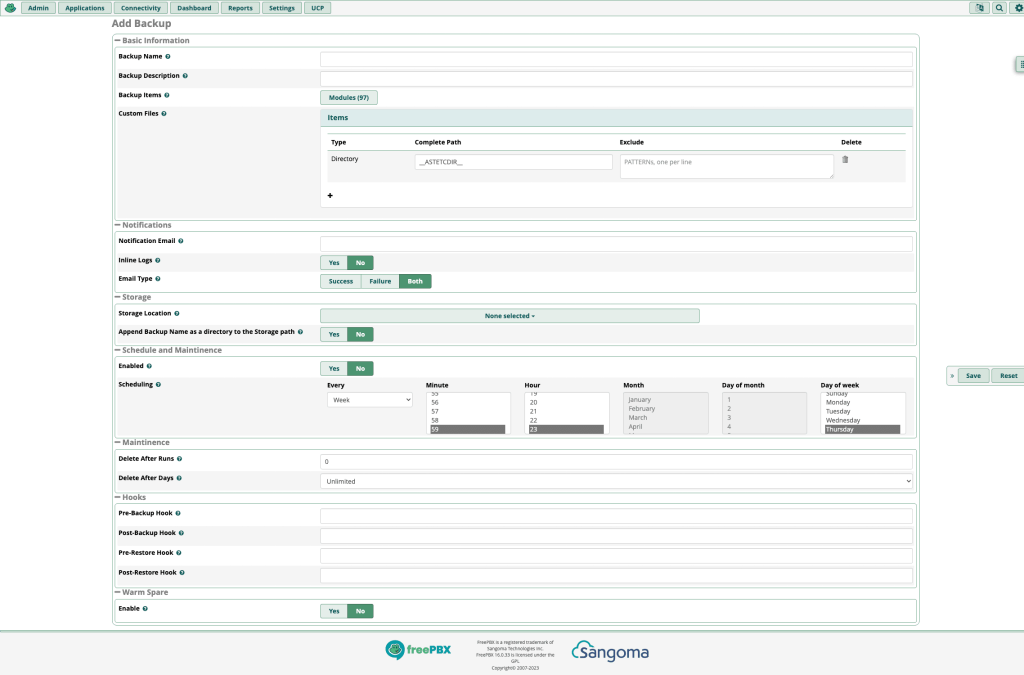Click the Save button
This screenshot has height=675, width=1024.
pos(973,376)
